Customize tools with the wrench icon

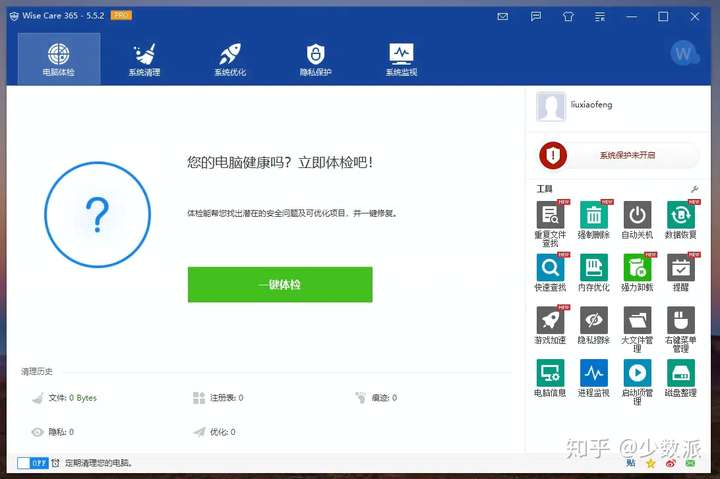[x=694, y=189]
